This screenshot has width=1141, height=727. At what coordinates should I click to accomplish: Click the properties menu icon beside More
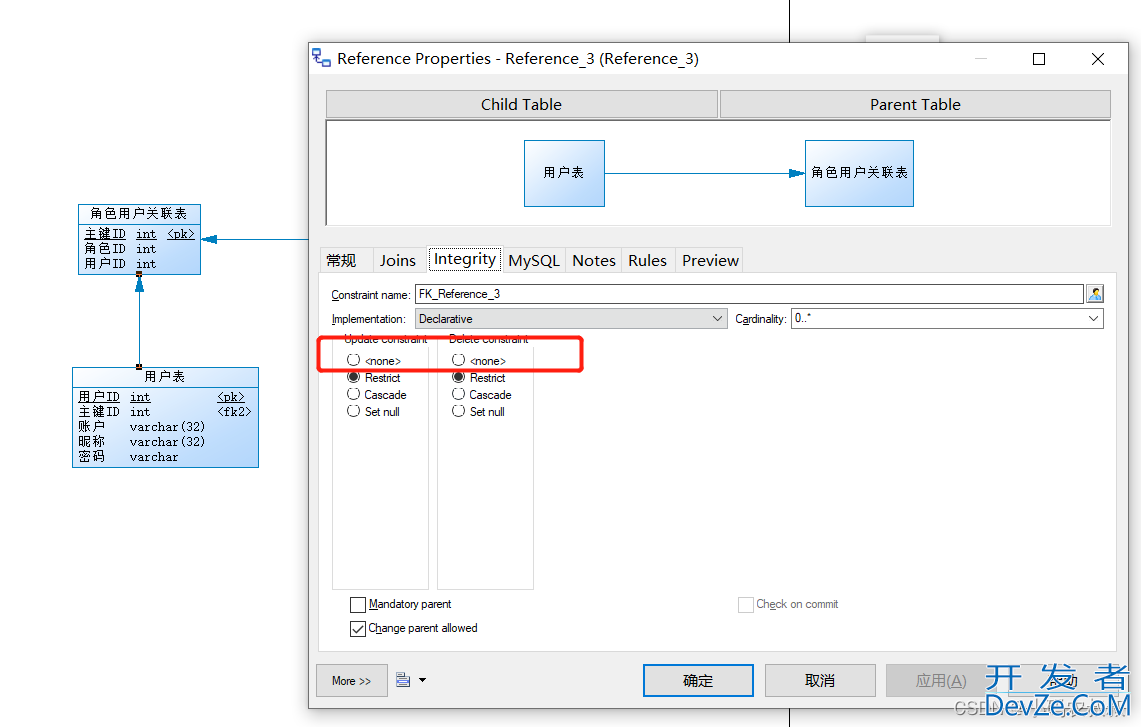(x=403, y=680)
